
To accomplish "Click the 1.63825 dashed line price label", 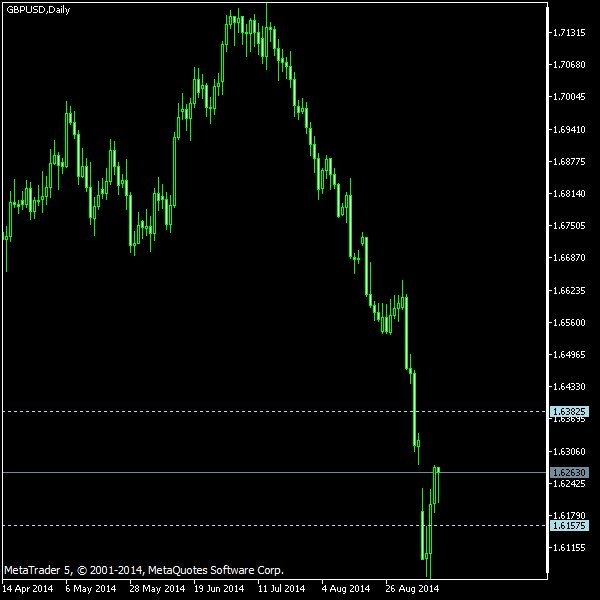I will click(569, 412).
